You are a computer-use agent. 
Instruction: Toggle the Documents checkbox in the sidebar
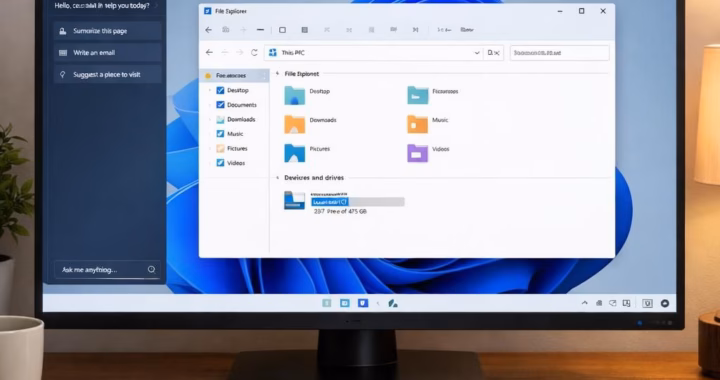(220, 105)
